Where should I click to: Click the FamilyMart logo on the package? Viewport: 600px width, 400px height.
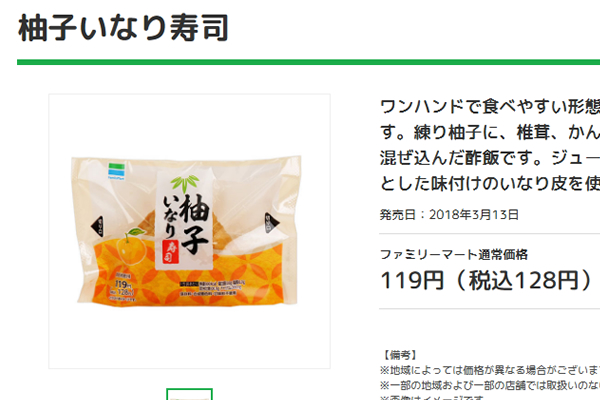[x=116, y=171]
